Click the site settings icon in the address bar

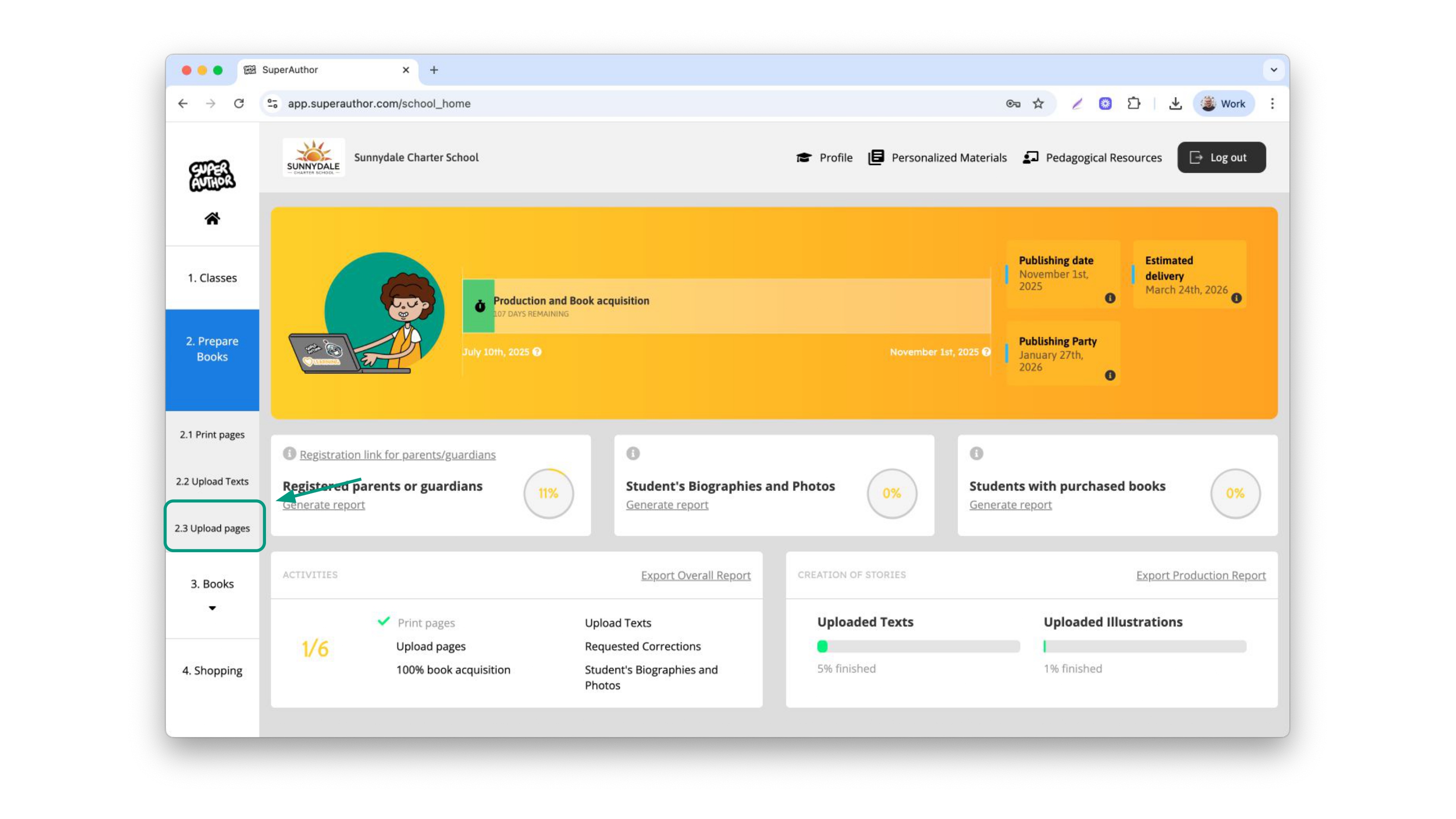(x=272, y=103)
